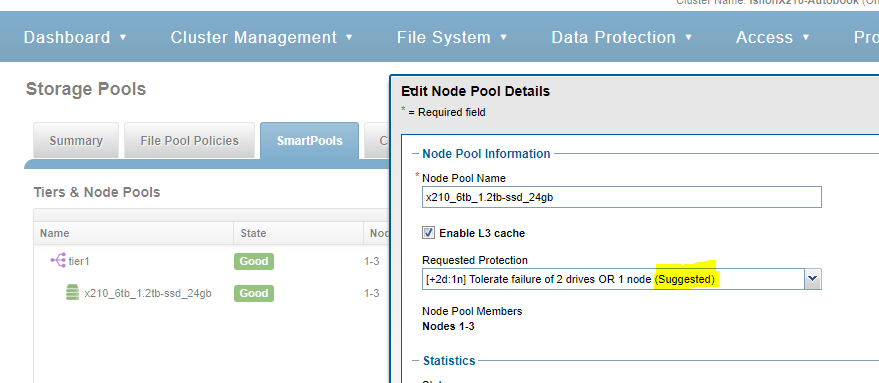Click the 'Nodes 1-3' pool members text

point(448,326)
